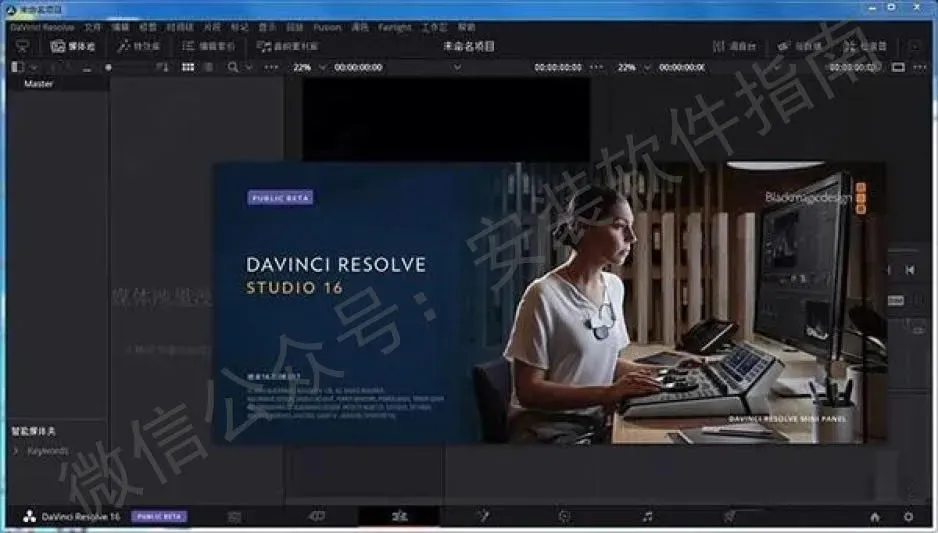Open the 文件 (File) menu

[93, 27]
